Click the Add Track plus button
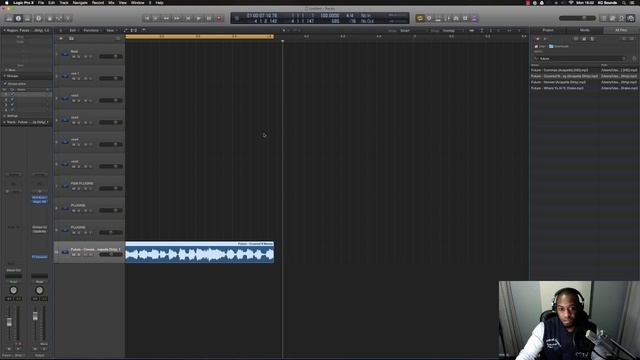The height and width of the screenshot is (360, 640). pos(61,38)
